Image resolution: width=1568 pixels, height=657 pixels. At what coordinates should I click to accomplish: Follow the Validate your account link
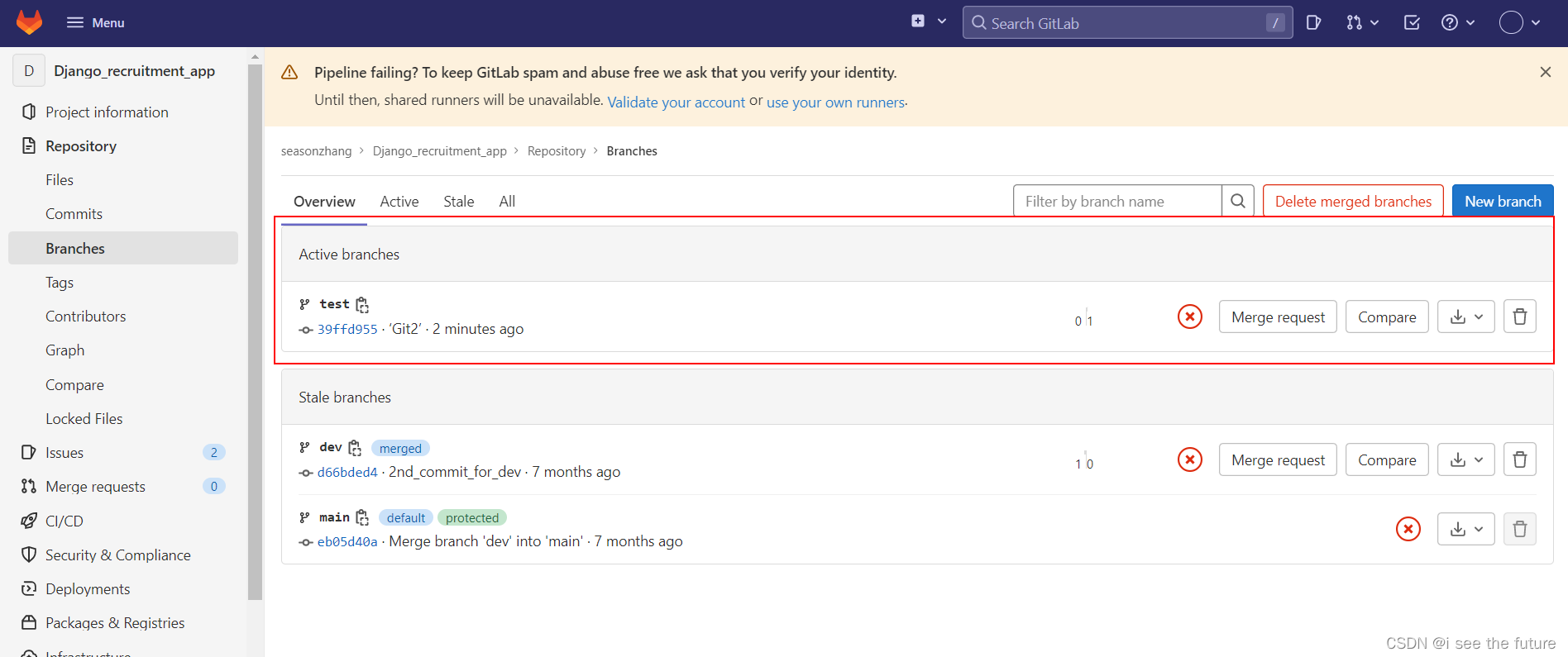click(x=676, y=102)
